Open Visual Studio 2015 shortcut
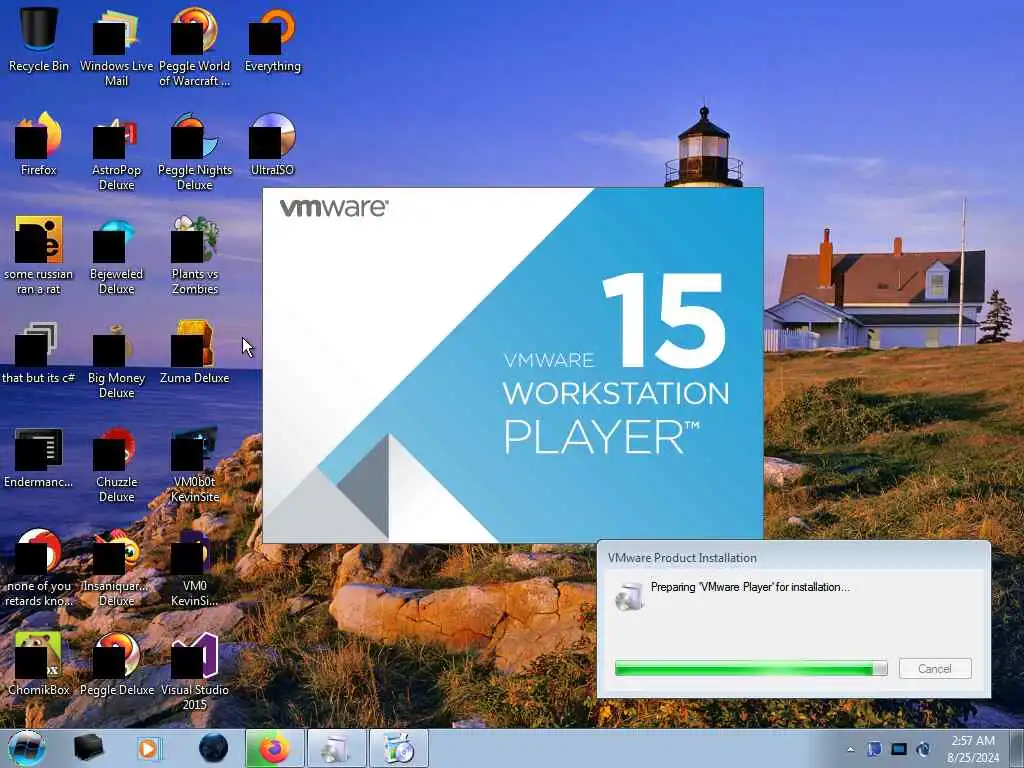Image resolution: width=1024 pixels, height=768 pixels. click(195, 673)
